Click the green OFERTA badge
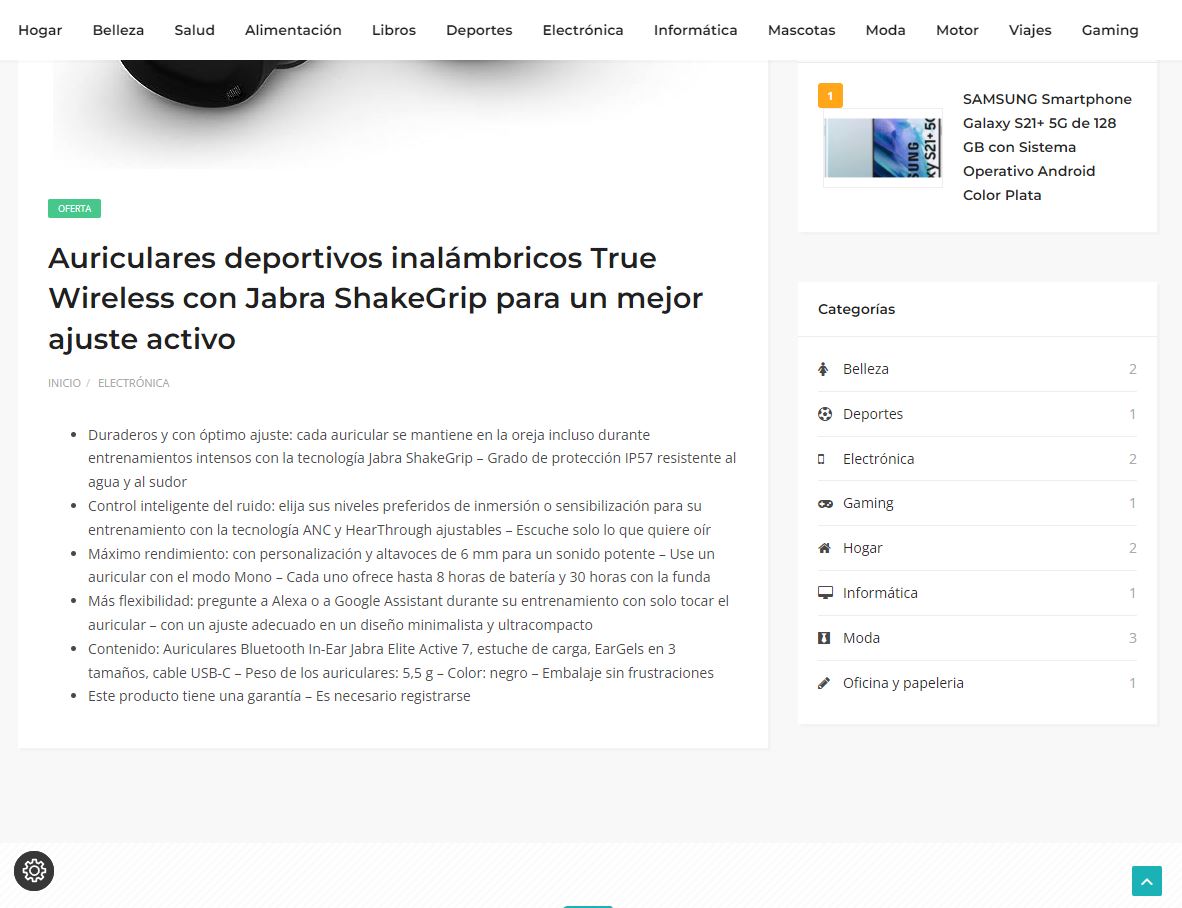The image size is (1182, 908). coord(75,209)
